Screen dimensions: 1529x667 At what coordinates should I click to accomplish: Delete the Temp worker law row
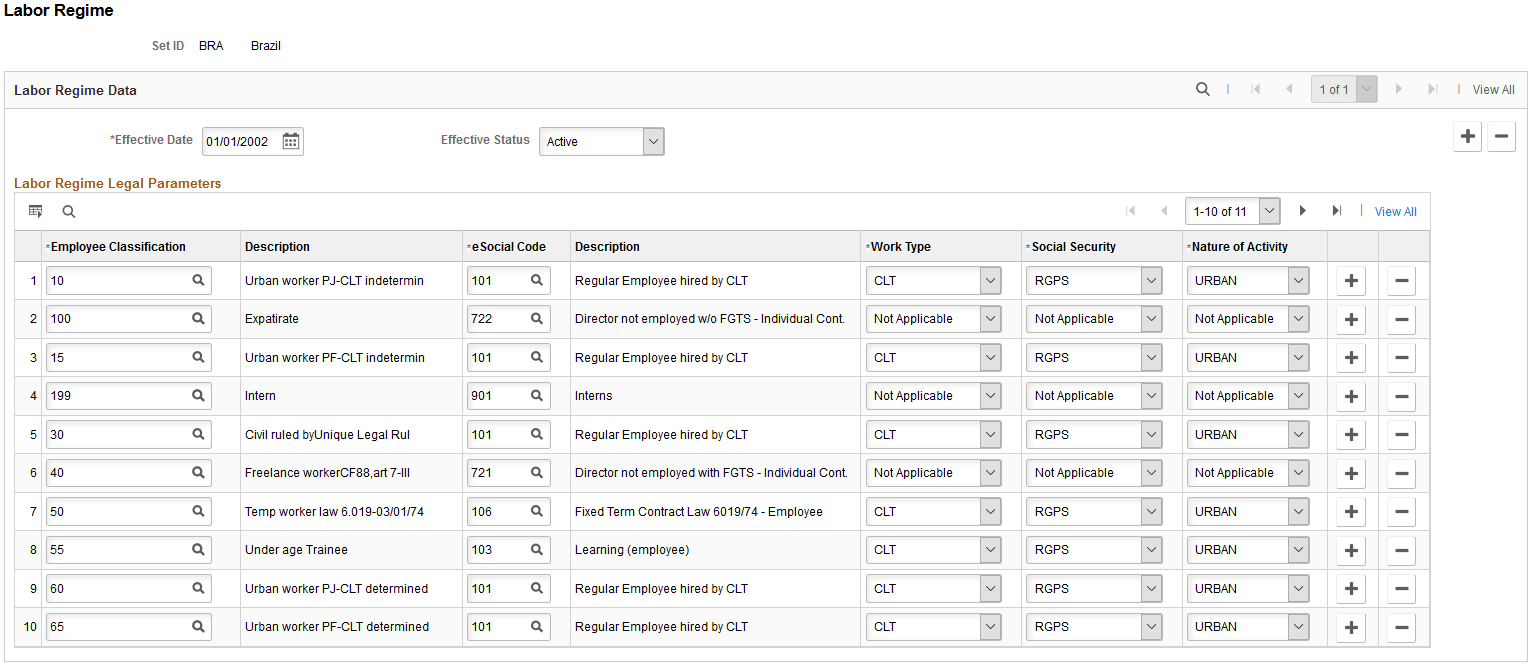[x=1401, y=512]
